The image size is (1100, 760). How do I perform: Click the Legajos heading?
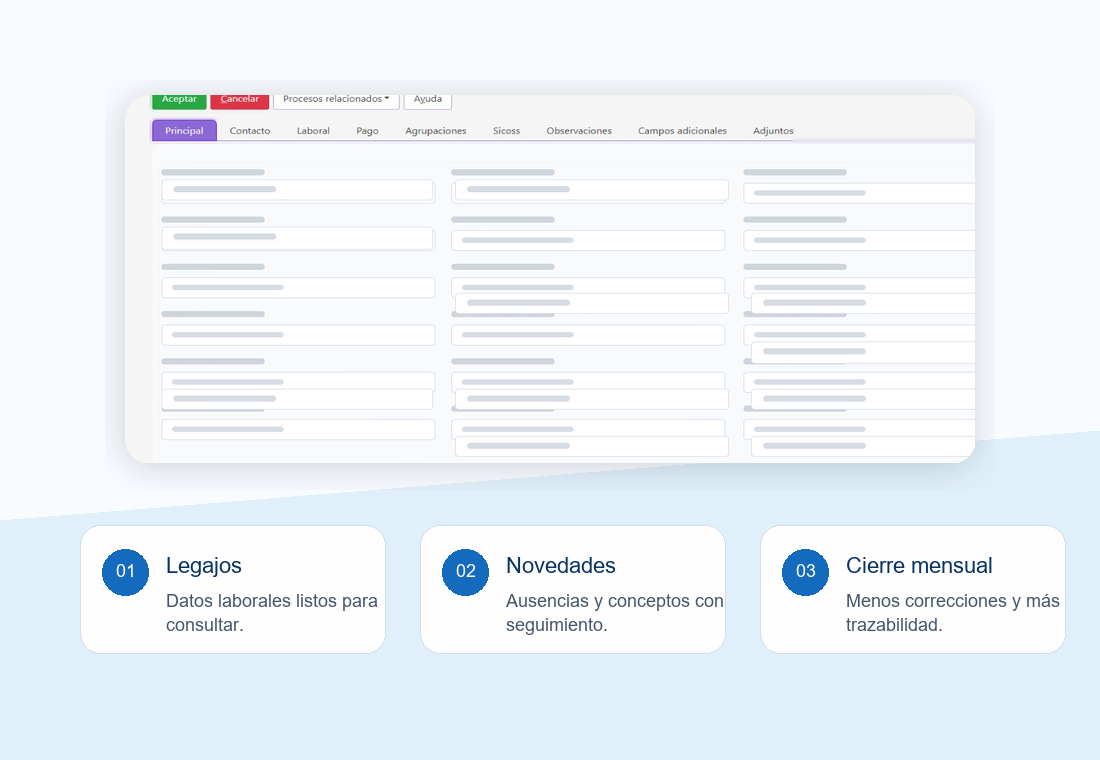pyautogui.click(x=203, y=566)
